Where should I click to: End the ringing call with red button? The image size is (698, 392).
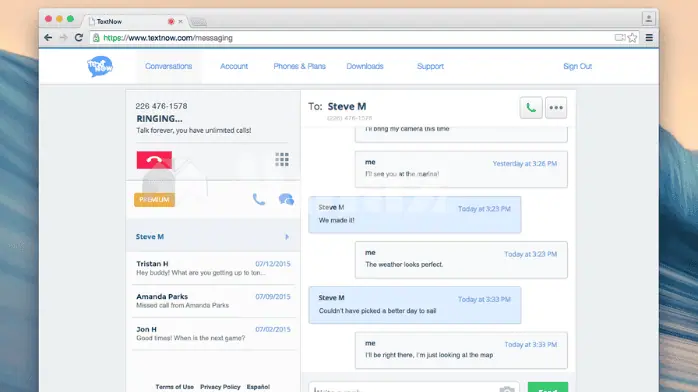click(154, 160)
